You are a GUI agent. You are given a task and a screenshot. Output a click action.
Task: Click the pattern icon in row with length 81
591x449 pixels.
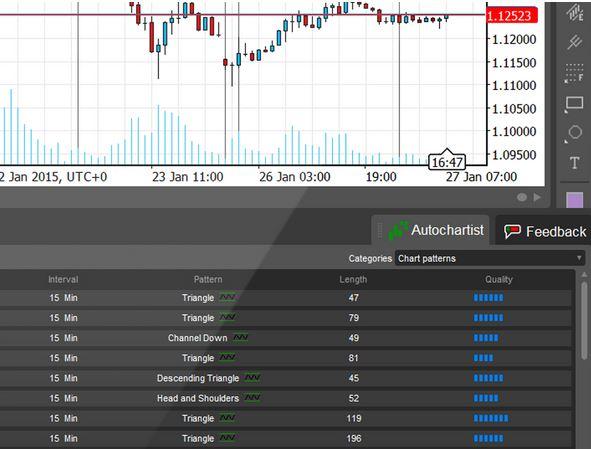pyautogui.click(x=228, y=357)
